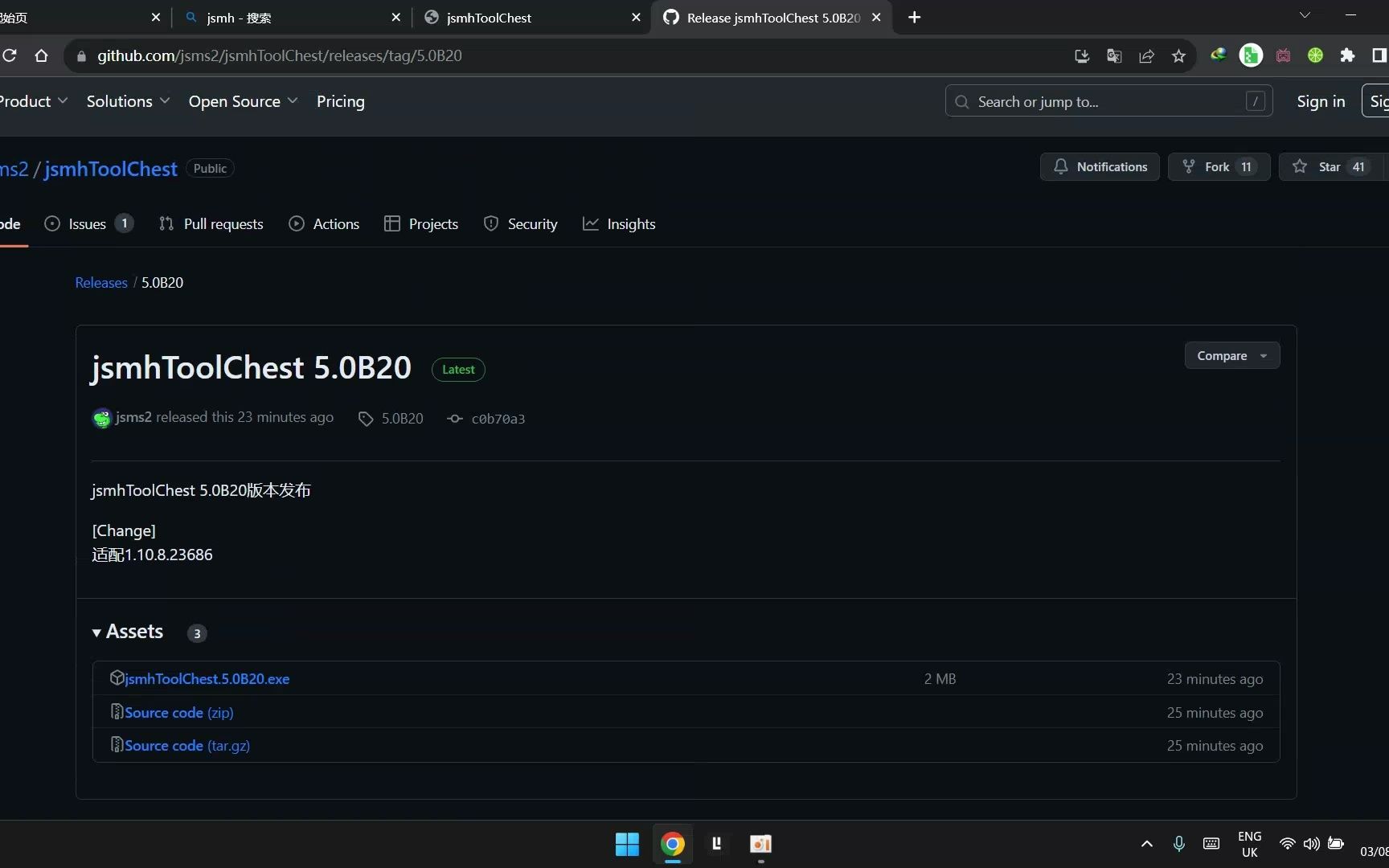Screen dimensions: 1389x868
Task: Open the touch keyboard tray icon
Action: click(x=1211, y=844)
